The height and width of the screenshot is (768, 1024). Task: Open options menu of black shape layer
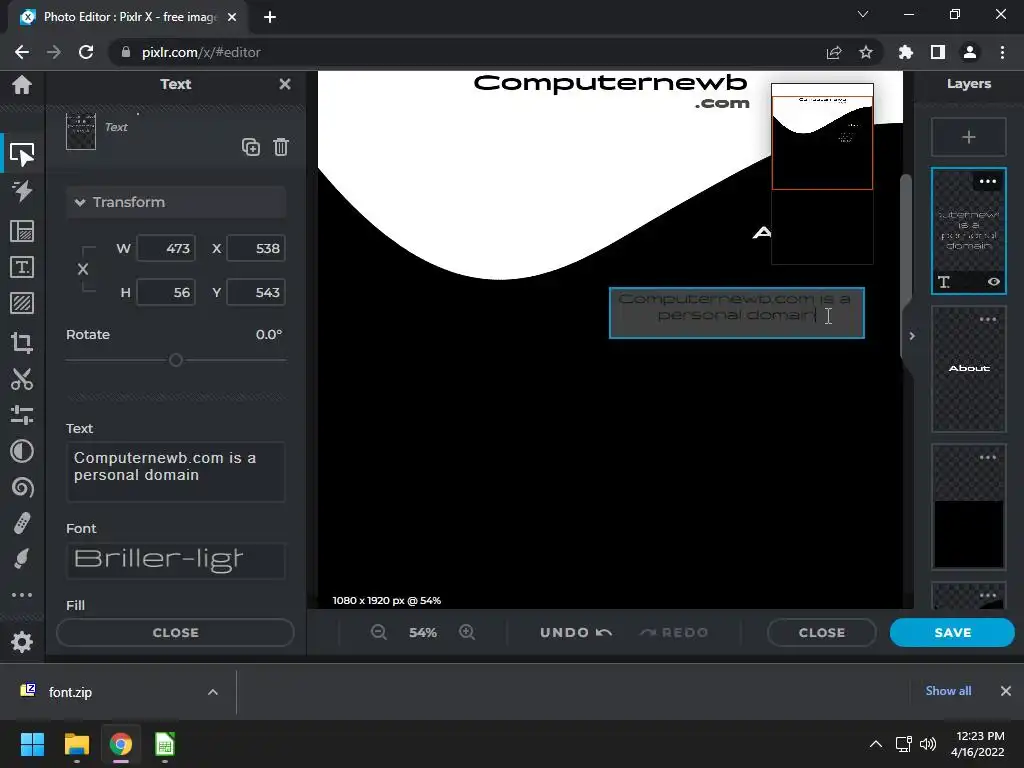987,457
